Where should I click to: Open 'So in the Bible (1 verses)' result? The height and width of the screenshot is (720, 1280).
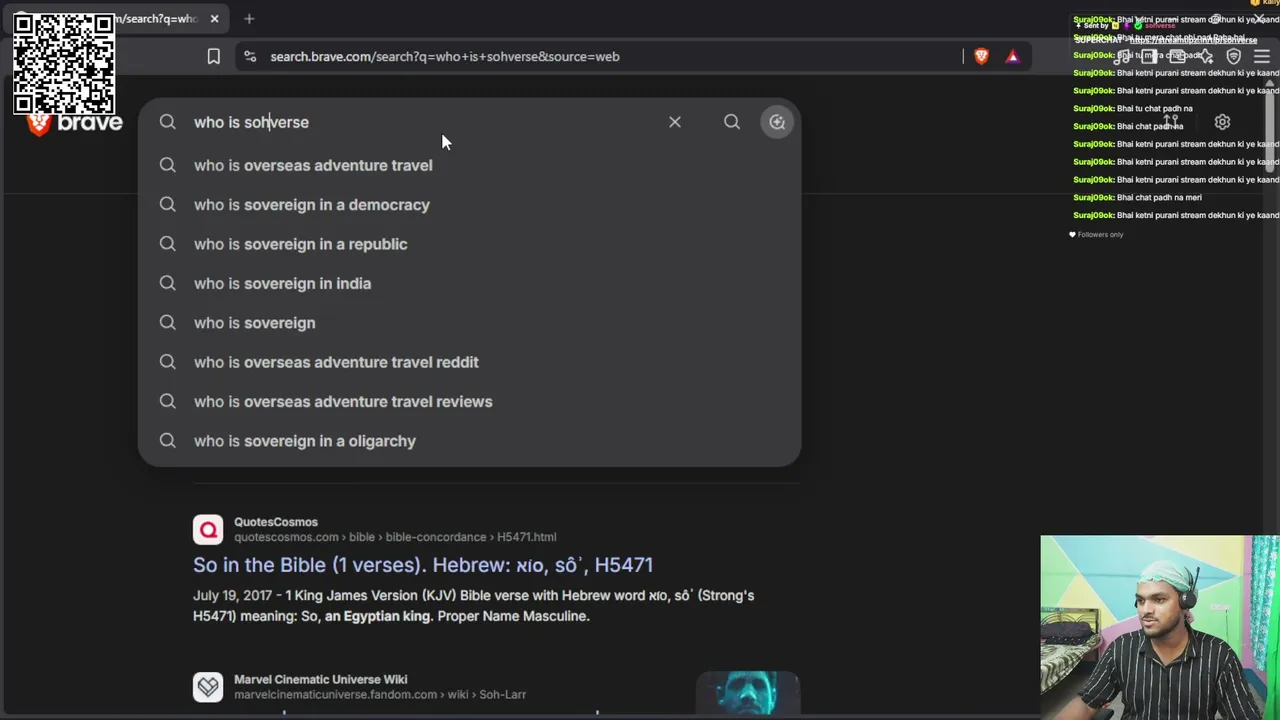click(x=423, y=565)
